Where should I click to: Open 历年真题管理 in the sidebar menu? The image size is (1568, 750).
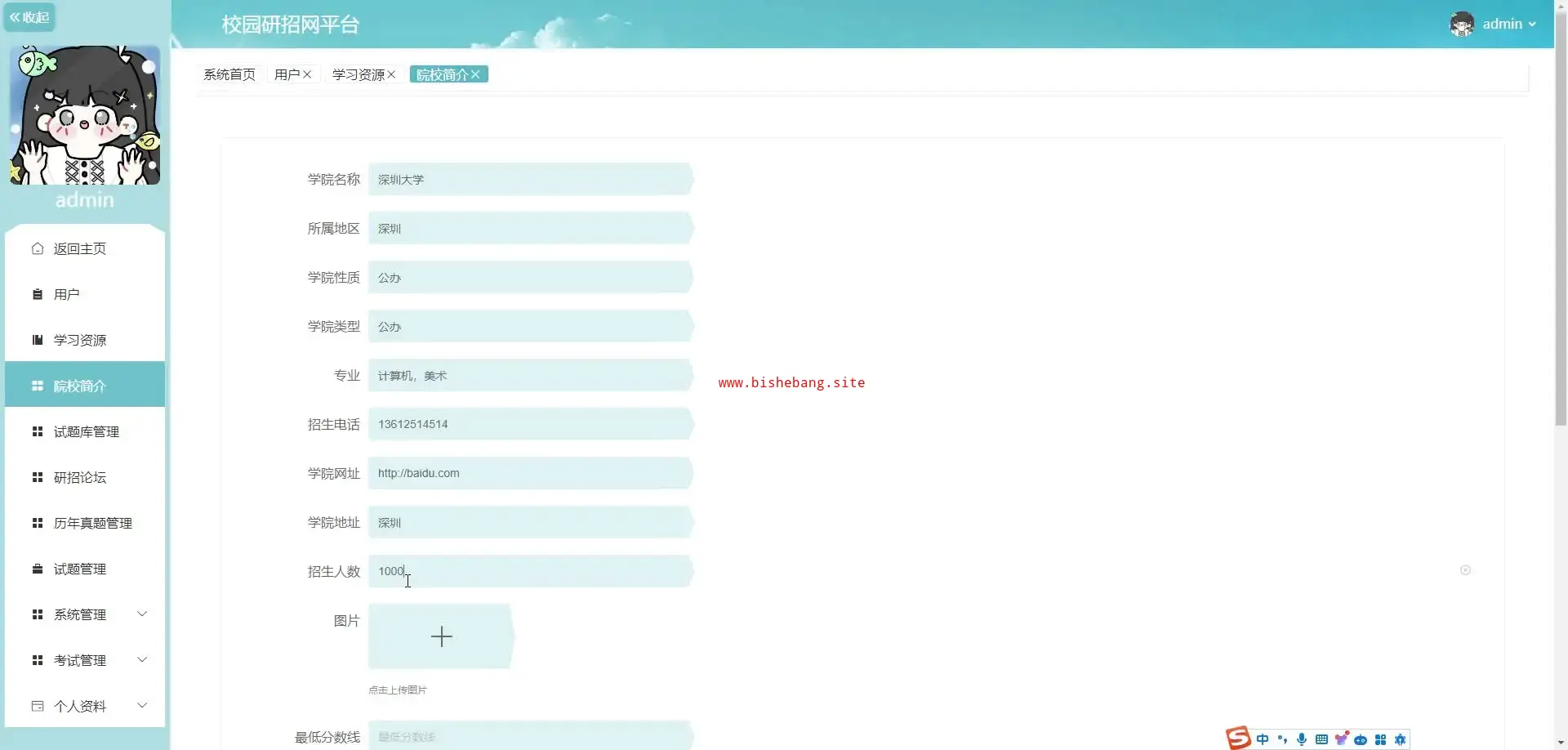pyautogui.click(x=85, y=523)
